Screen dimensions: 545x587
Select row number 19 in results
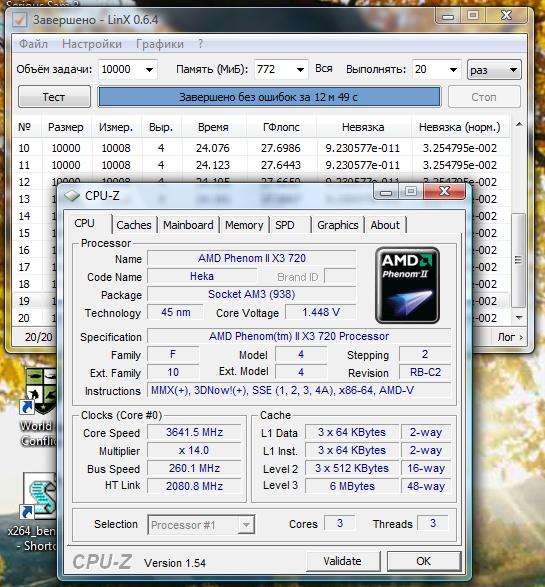click(x=24, y=301)
